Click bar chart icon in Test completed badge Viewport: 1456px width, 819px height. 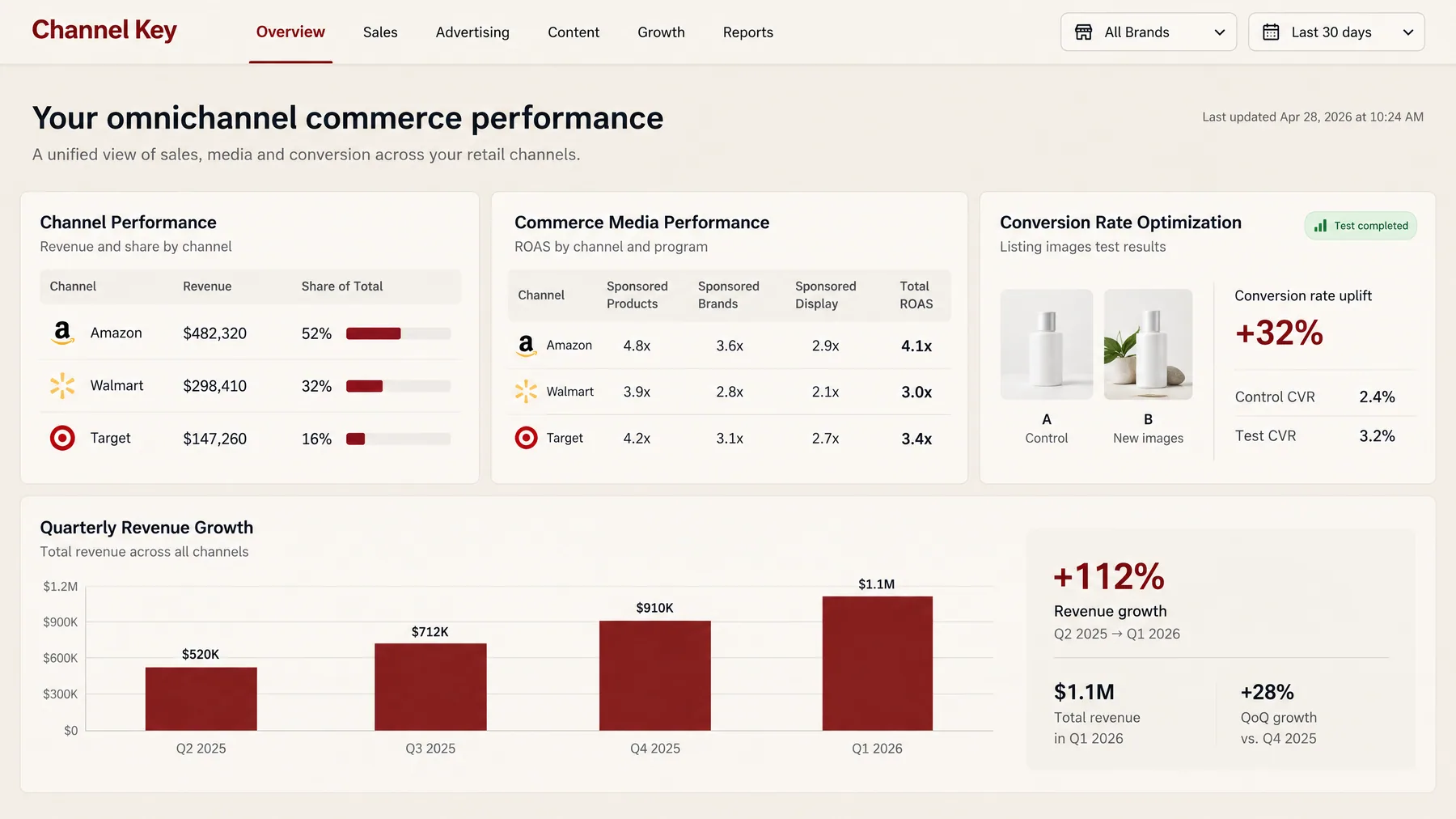pos(1320,226)
